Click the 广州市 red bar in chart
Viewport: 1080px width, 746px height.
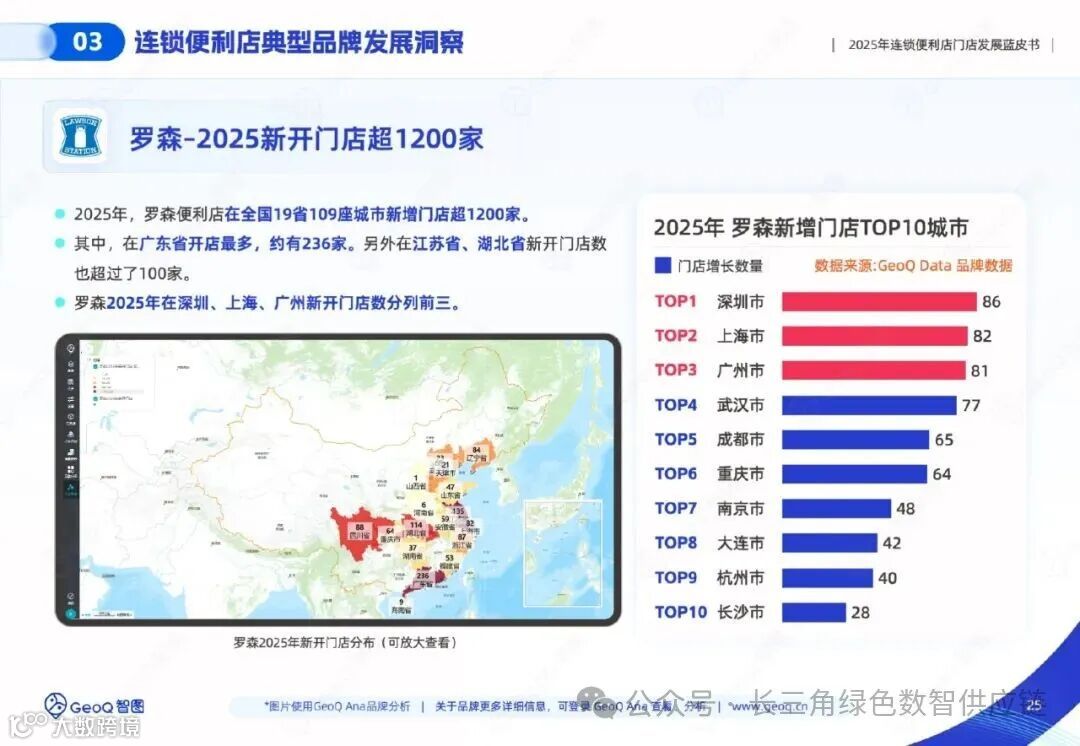pyautogui.click(x=873, y=371)
